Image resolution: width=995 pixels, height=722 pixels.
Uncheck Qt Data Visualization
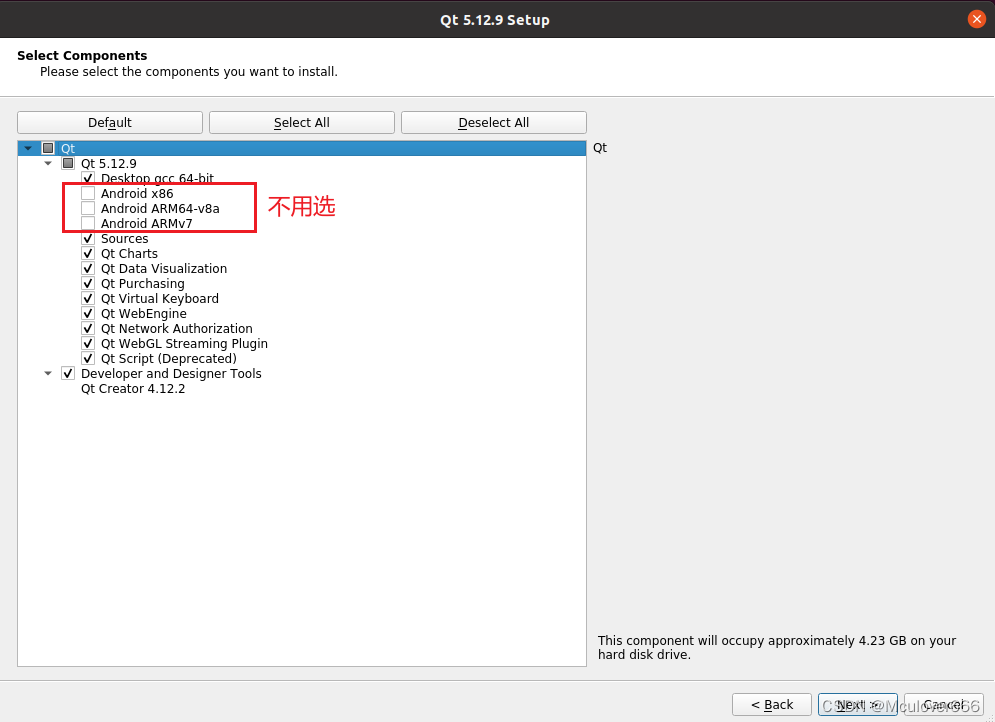88,268
